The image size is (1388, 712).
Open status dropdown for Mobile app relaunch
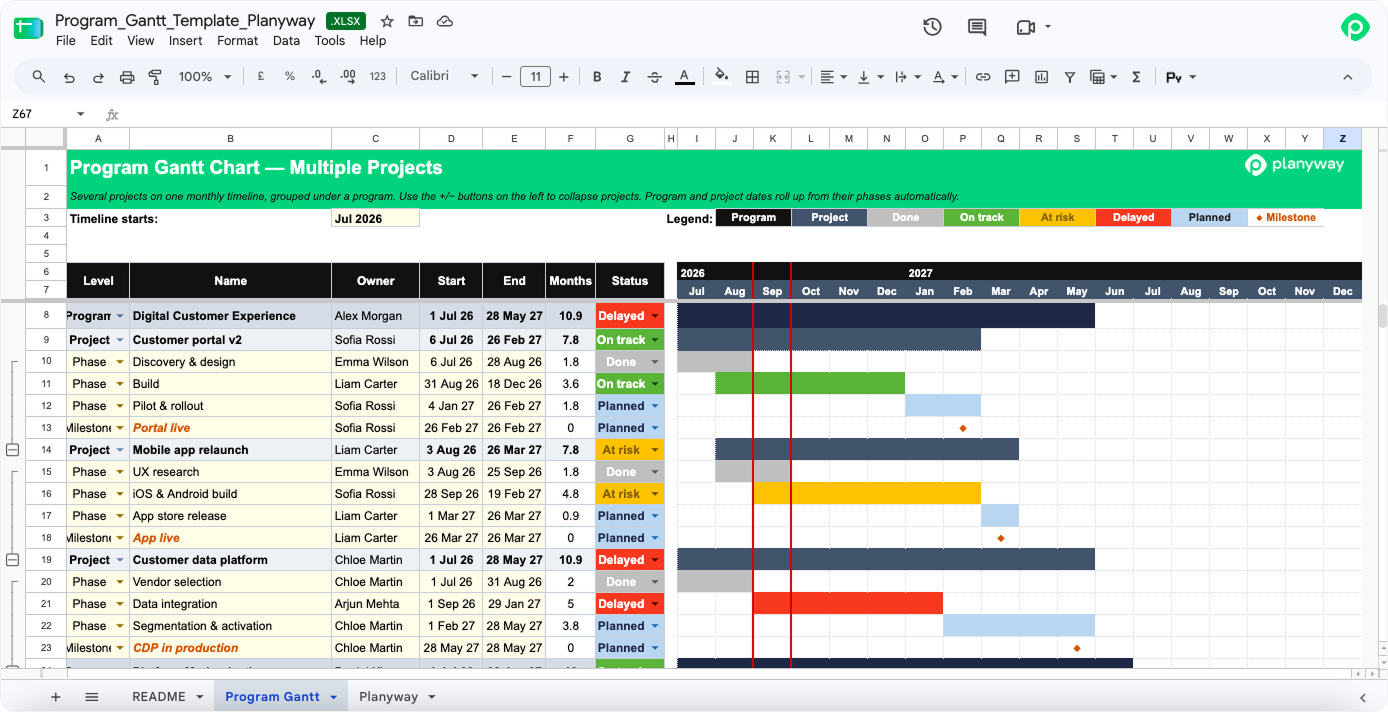tap(655, 450)
